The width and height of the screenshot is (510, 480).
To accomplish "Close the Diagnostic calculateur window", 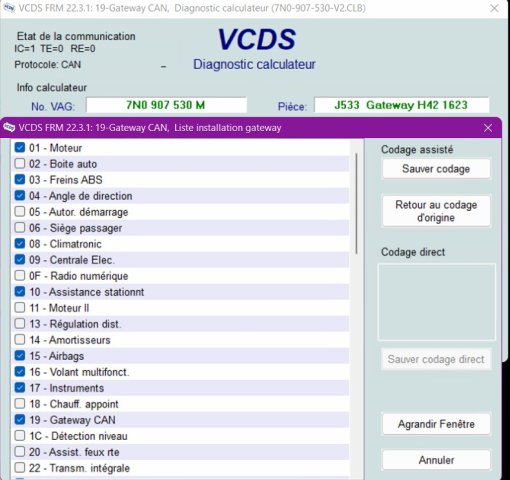I will (x=495, y=8).
